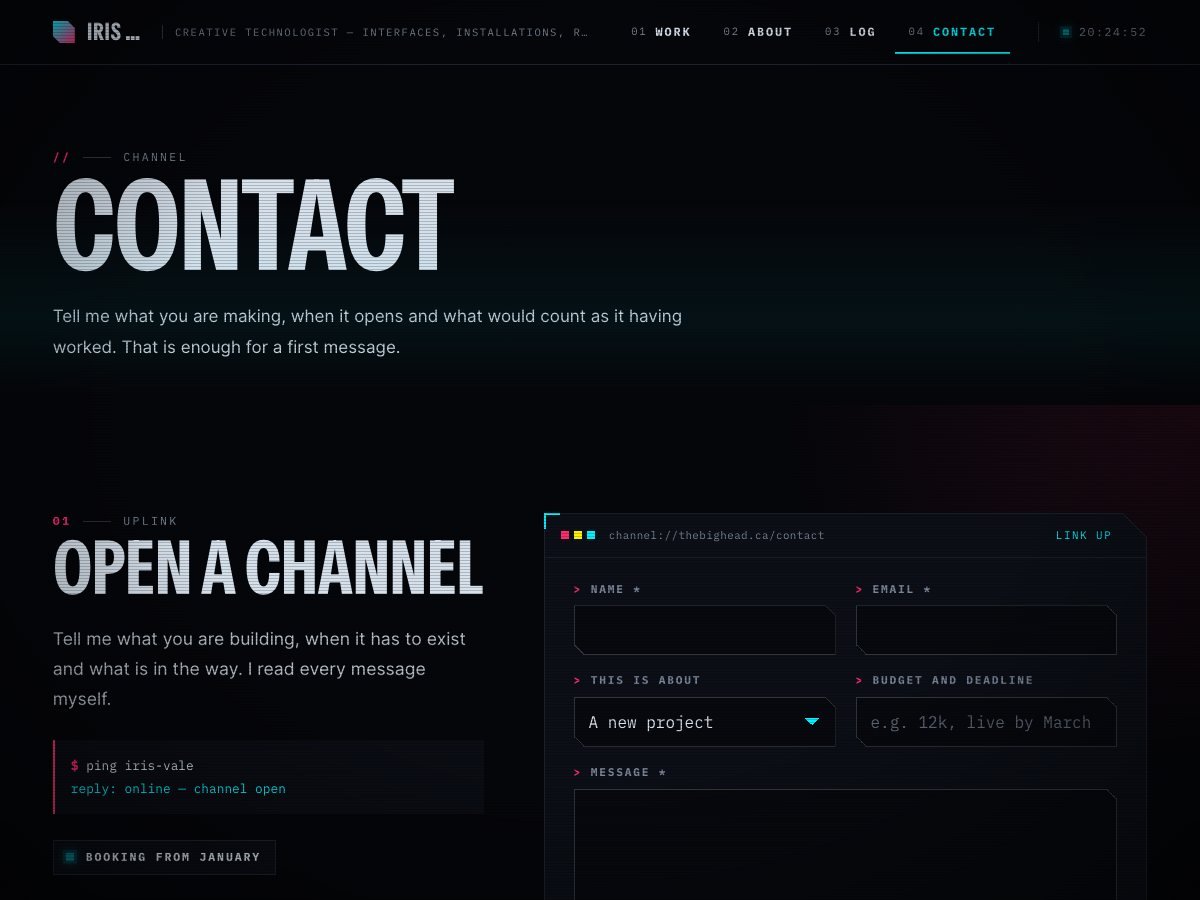Click the UPLINK section label
This screenshot has height=900, width=1200.
click(x=150, y=521)
